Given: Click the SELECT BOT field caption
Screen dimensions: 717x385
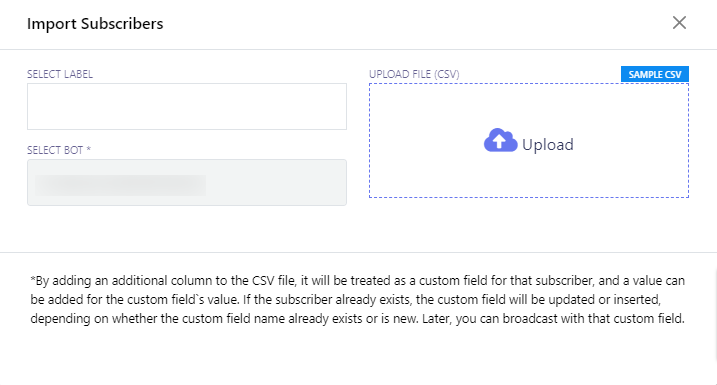Looking at the screenshot, I should pos(55,150).
